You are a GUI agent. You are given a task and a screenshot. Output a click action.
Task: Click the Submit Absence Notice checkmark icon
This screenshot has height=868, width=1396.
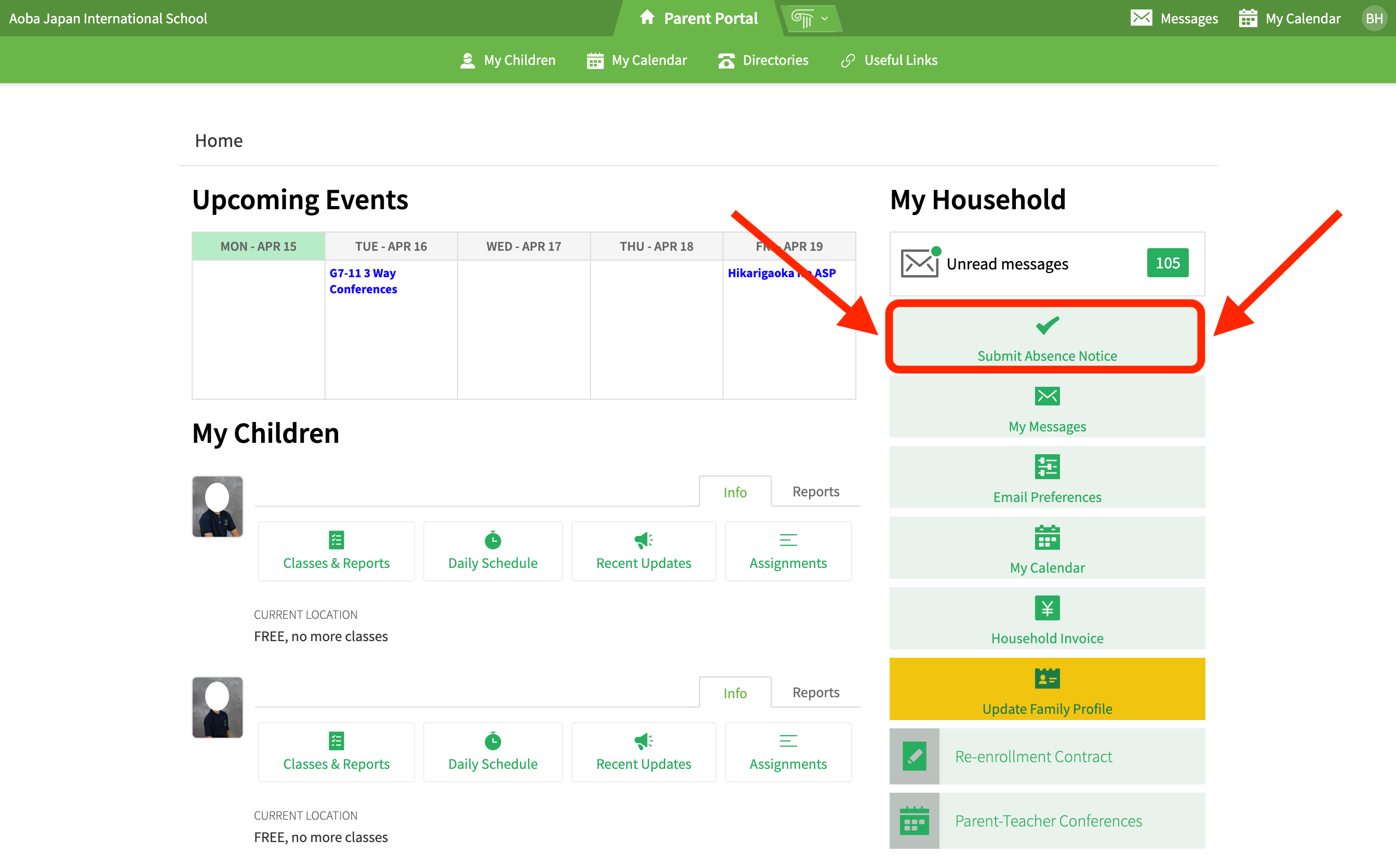pyautogui.click(x=1046, y=325)
